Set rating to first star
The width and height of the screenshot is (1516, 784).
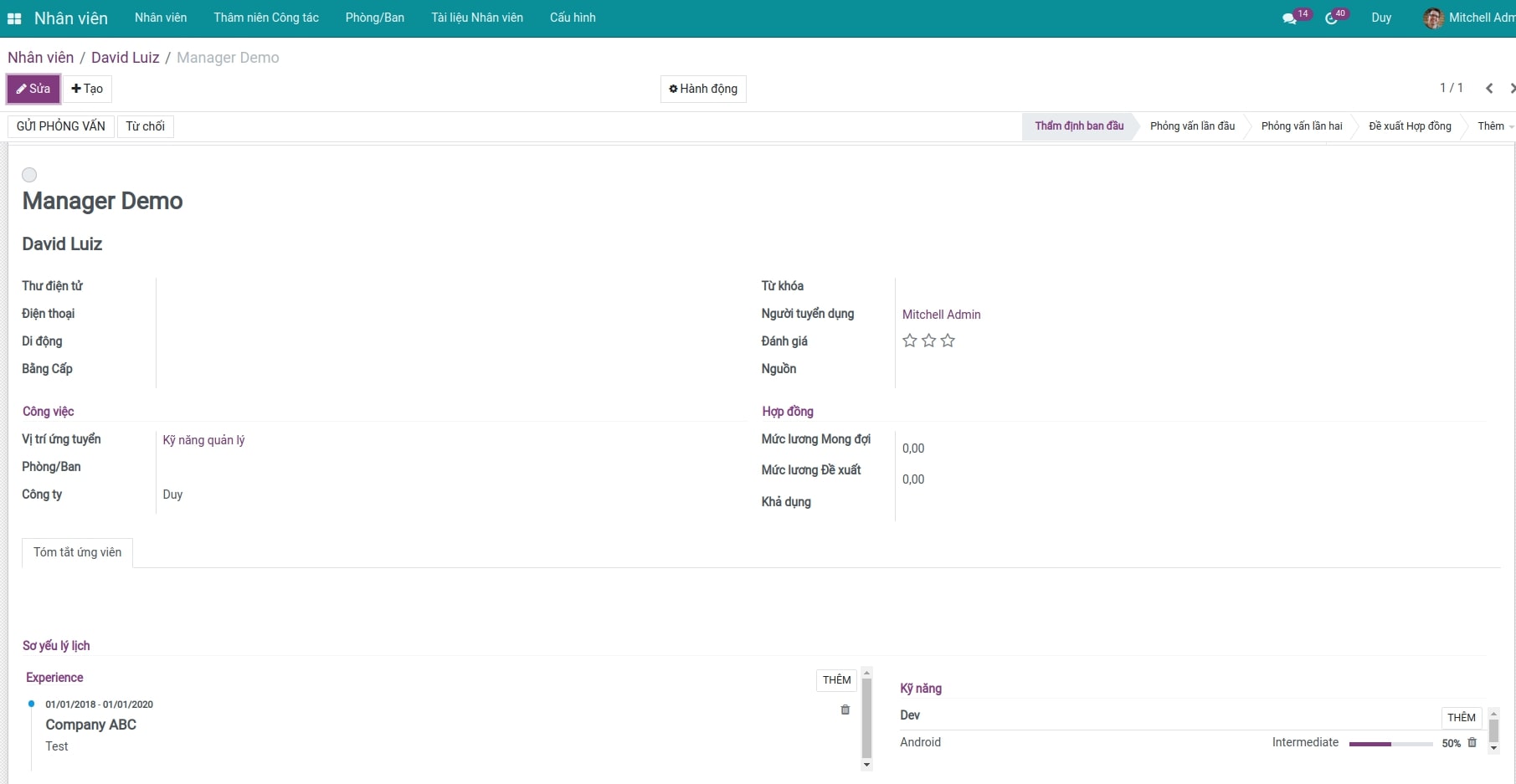[x=910, y=341]
